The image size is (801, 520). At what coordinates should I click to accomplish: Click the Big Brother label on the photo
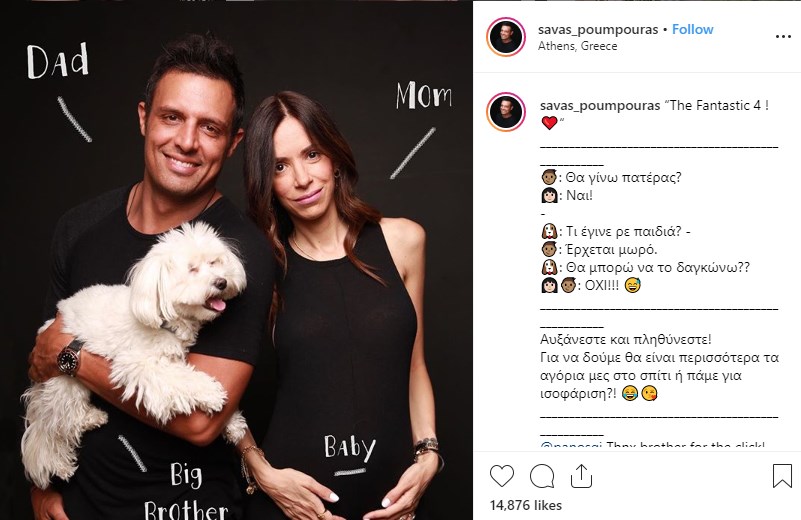point(186,490)
